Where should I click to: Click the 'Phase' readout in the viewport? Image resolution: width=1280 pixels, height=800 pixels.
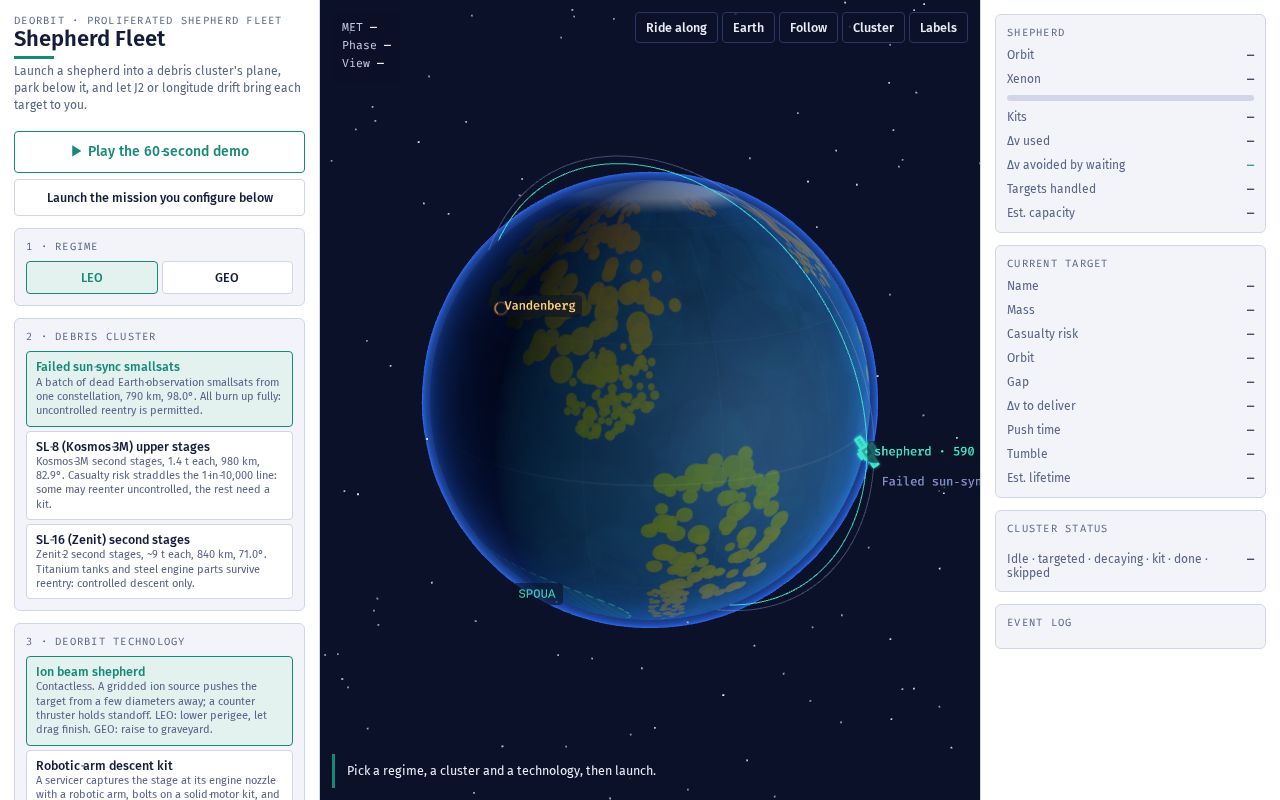pos(366,46)
